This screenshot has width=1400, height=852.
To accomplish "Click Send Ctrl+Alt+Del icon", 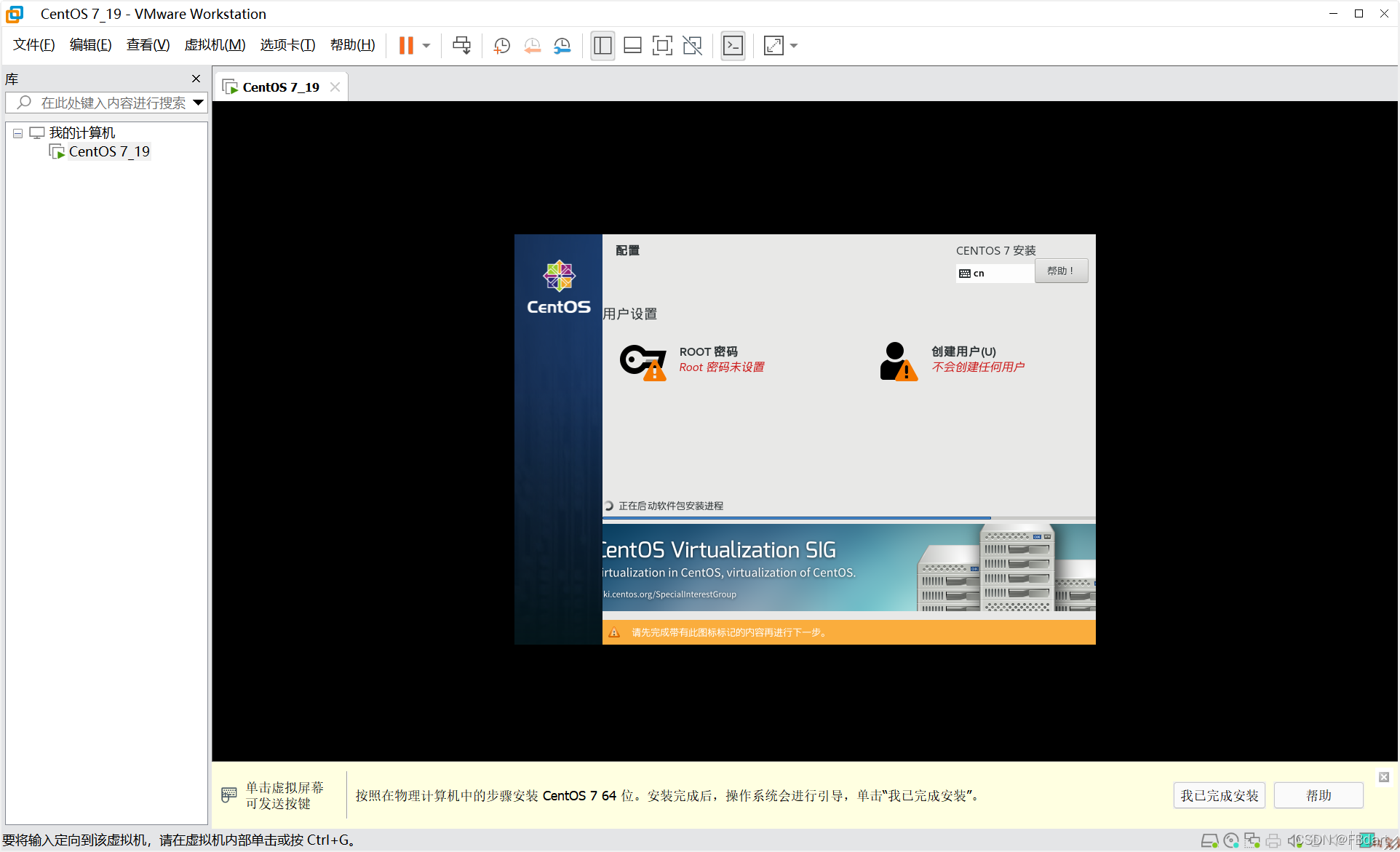I will pos(461,46).
